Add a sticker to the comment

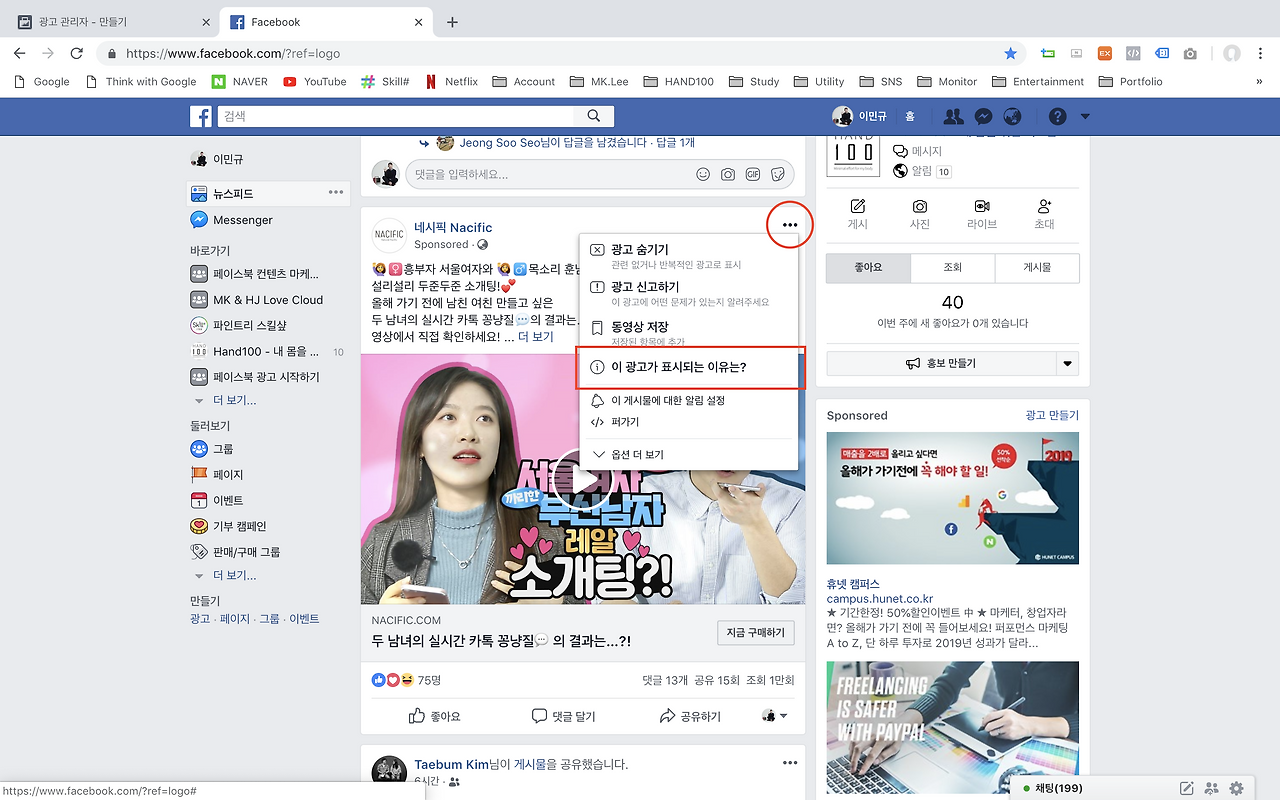click(778, 174)
